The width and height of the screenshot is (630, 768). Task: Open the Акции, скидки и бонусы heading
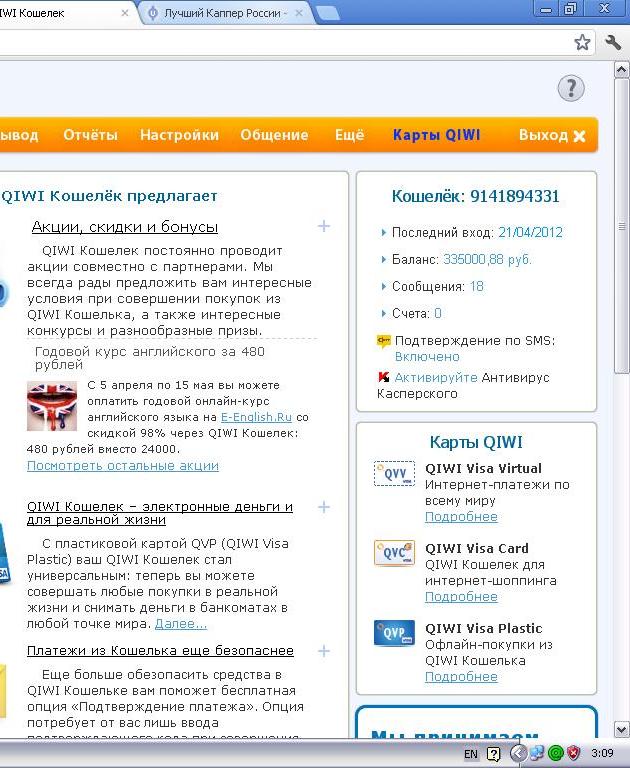[125, 227]
